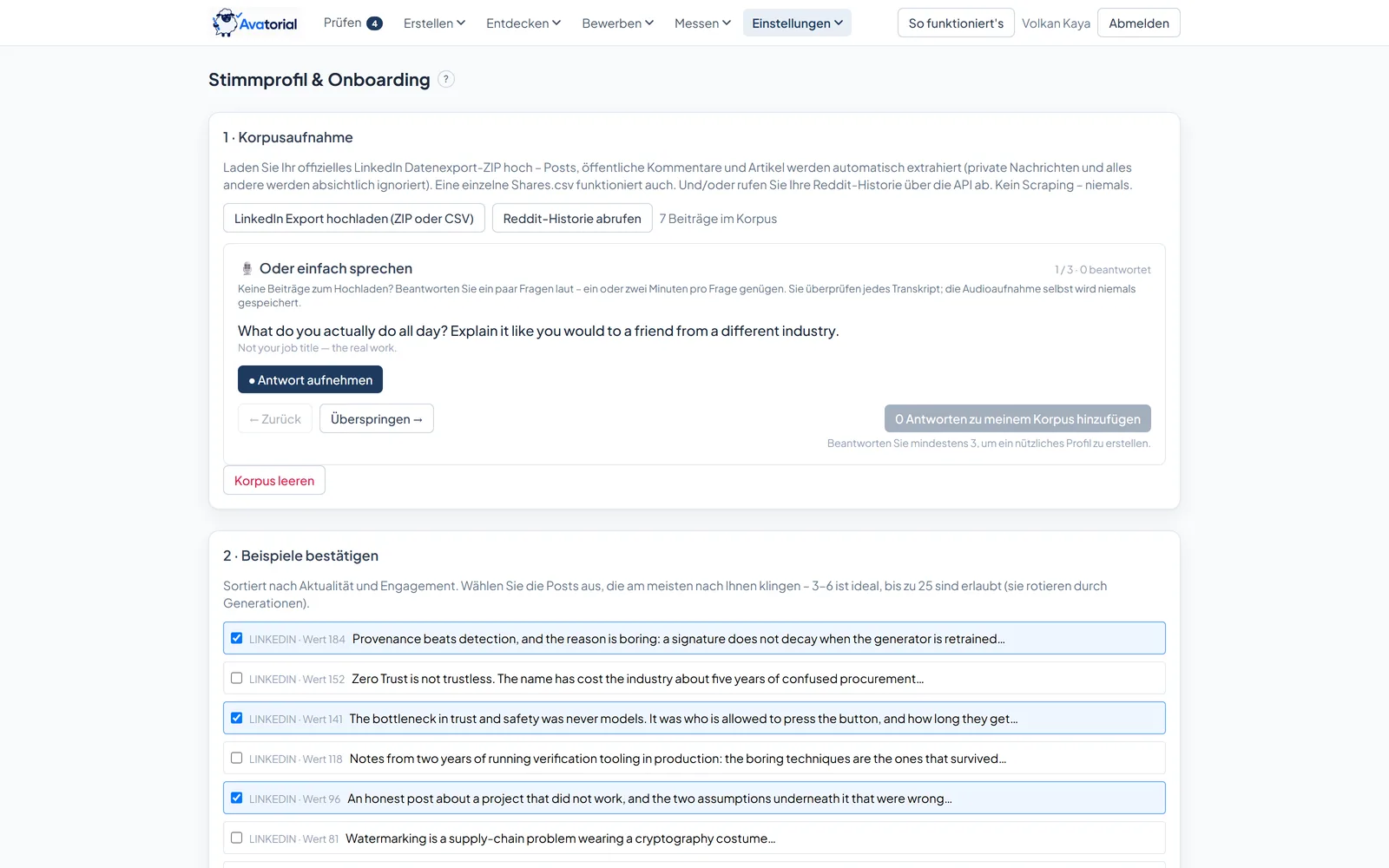Open the Avatorial logo home link
Image resolution: width=1389 pixels, height=868 pixels.
(255, 23)
